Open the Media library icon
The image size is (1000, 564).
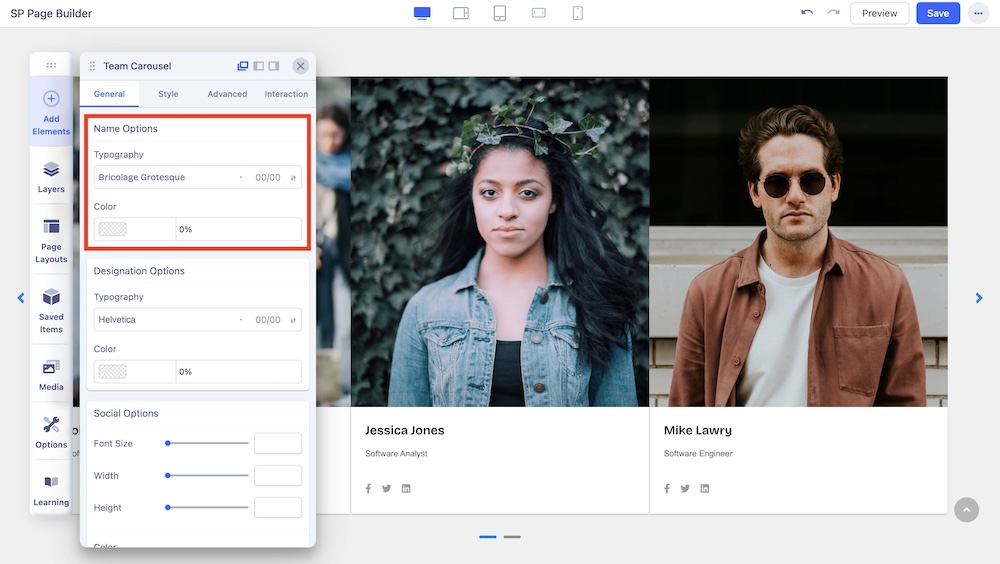51,374
